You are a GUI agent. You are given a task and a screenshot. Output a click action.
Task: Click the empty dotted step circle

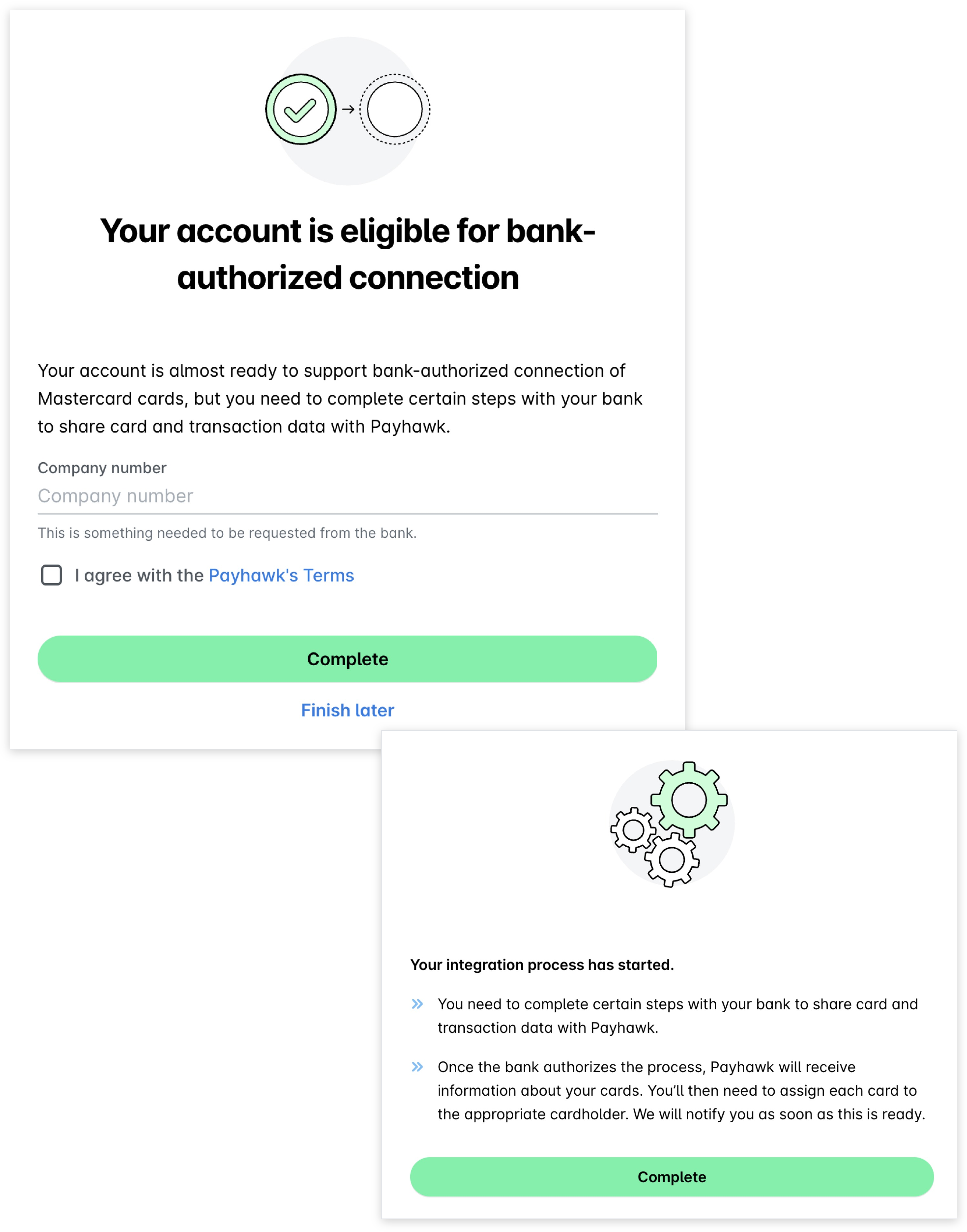click(395, 109)
